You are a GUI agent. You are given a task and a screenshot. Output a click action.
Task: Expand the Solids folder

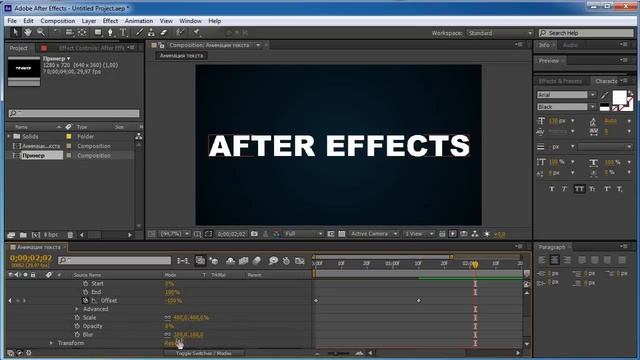[9, 136]
